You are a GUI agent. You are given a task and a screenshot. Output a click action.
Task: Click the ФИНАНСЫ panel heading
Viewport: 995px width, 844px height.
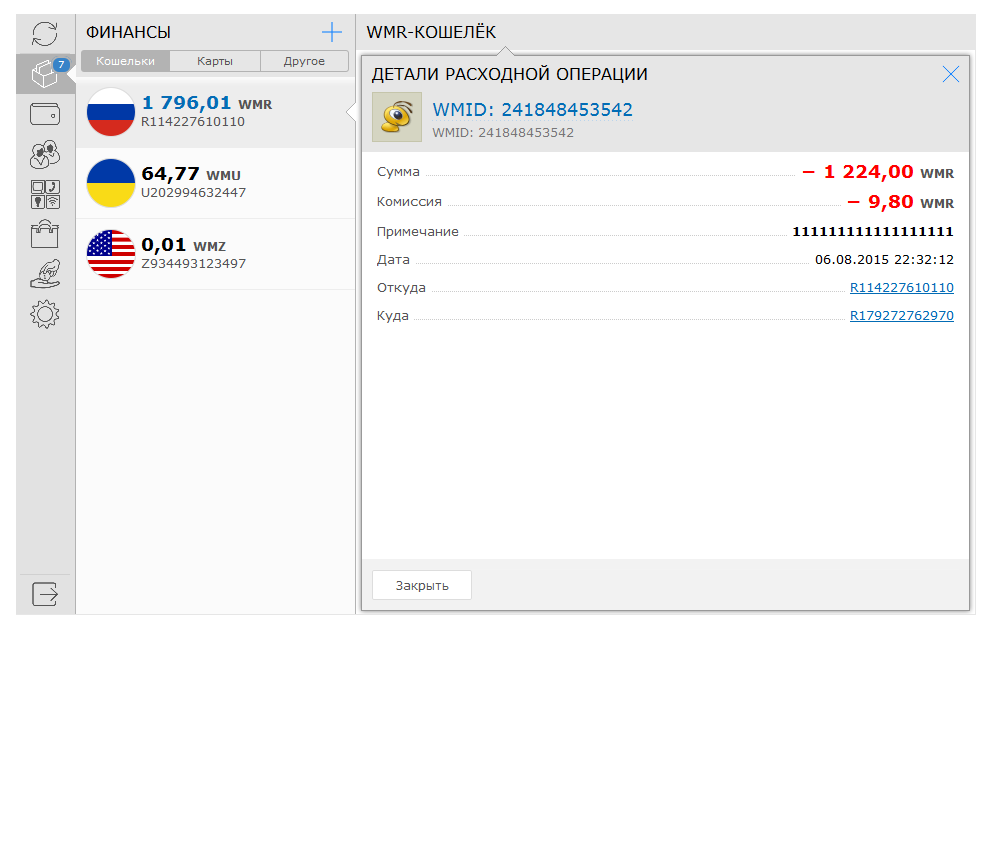click(128, 32)
